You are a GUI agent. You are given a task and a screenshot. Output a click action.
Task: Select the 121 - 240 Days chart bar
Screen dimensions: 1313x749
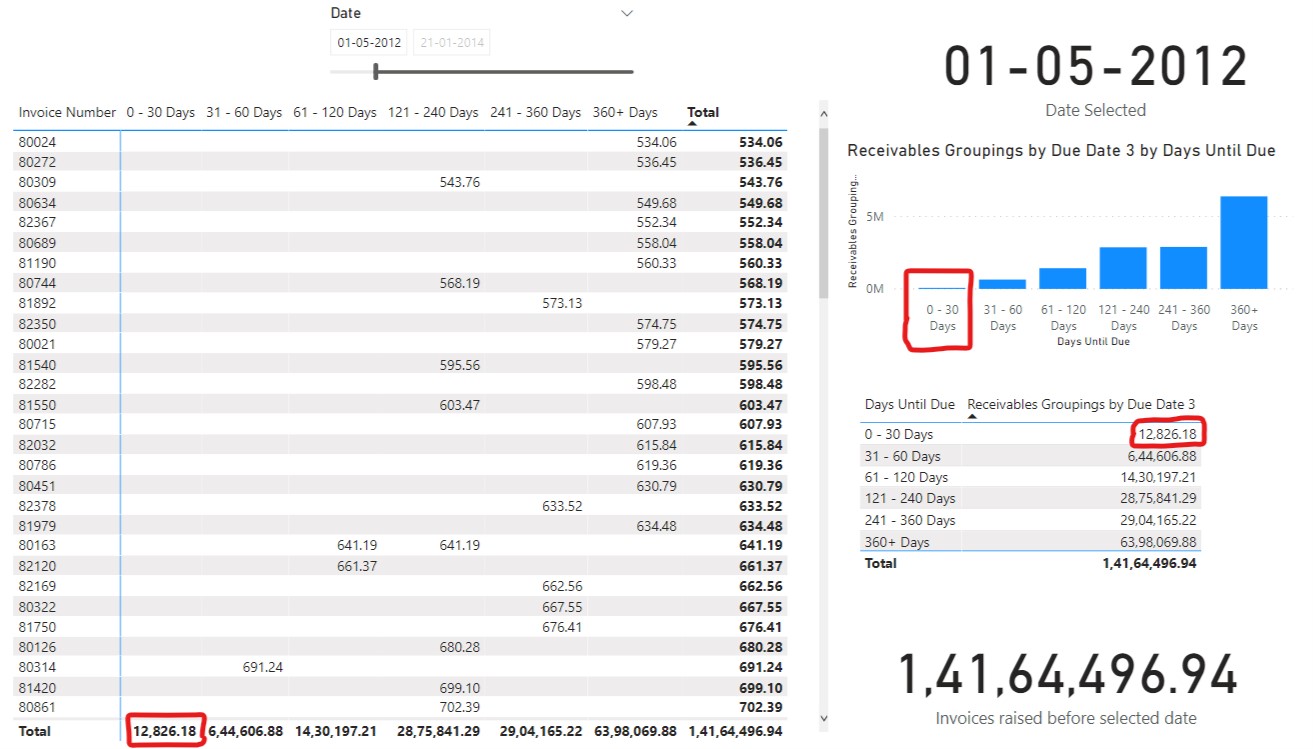(1123, 268)
